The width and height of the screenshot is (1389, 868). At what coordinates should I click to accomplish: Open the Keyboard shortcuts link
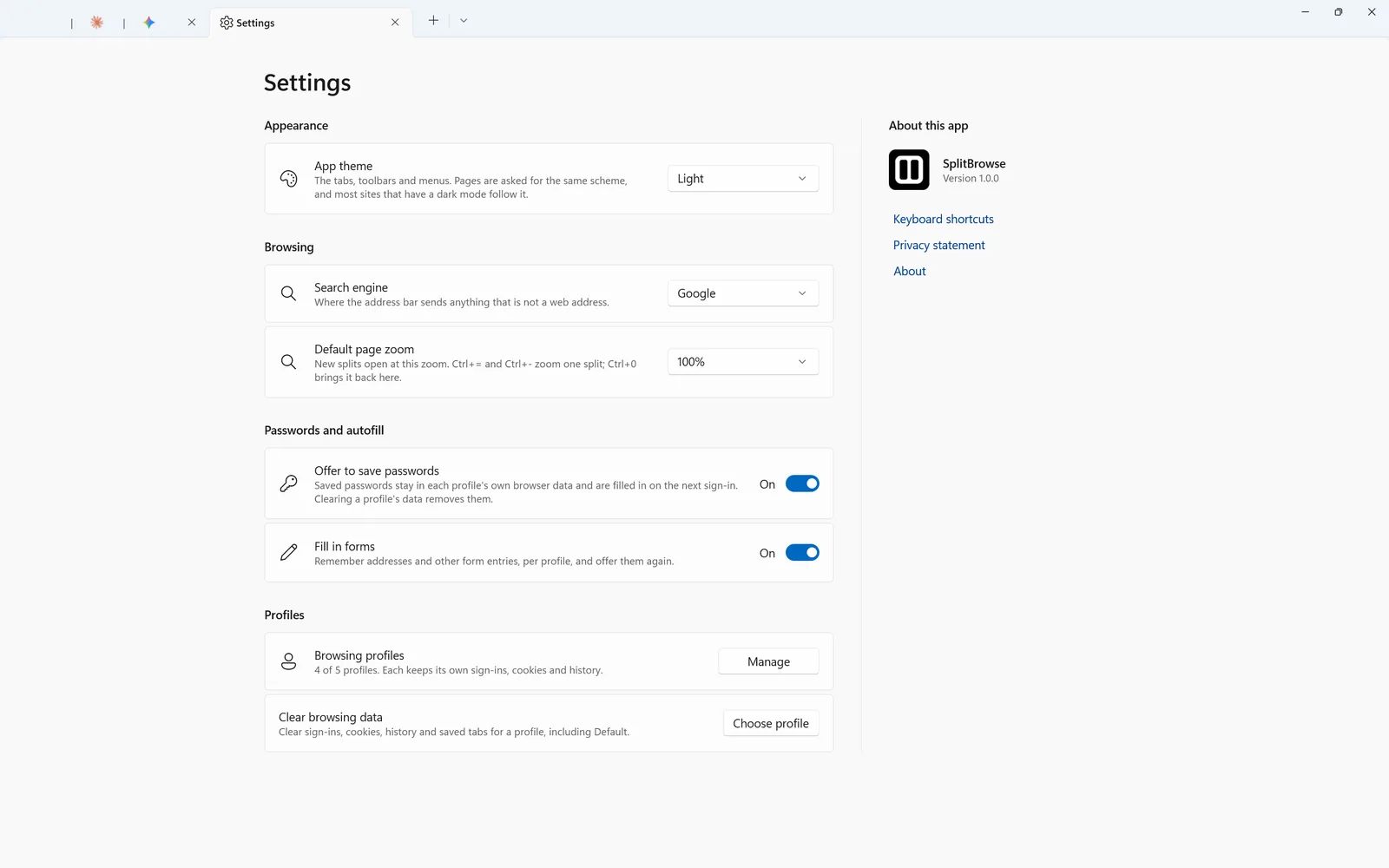click(944, 219)
